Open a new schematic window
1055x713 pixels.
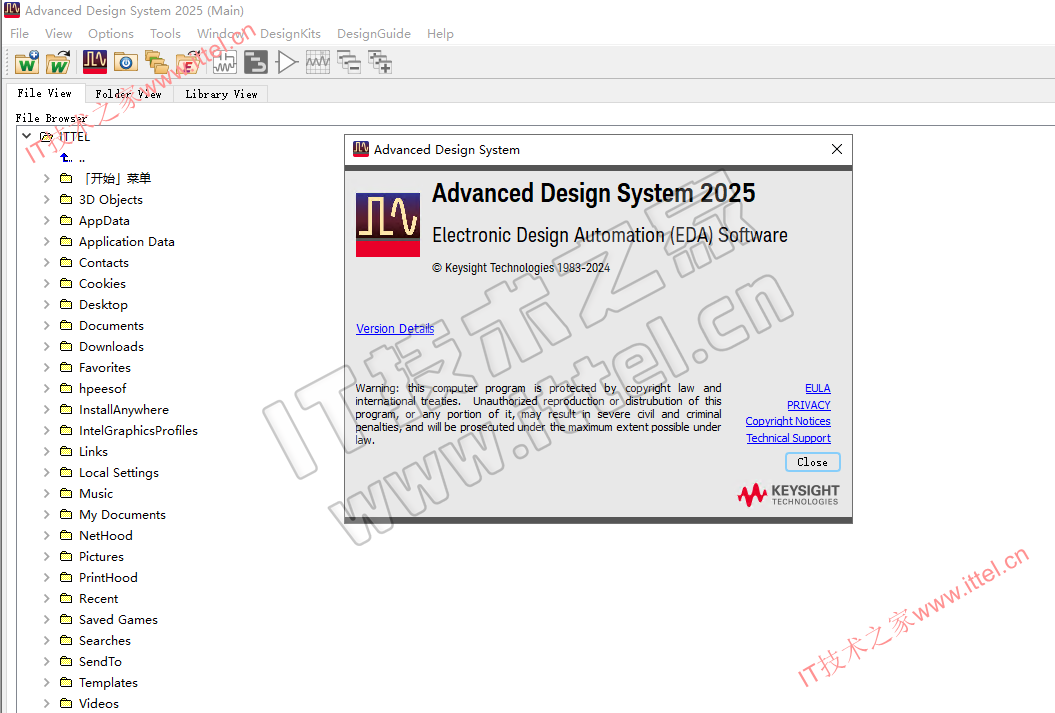(x=225, y=63)
